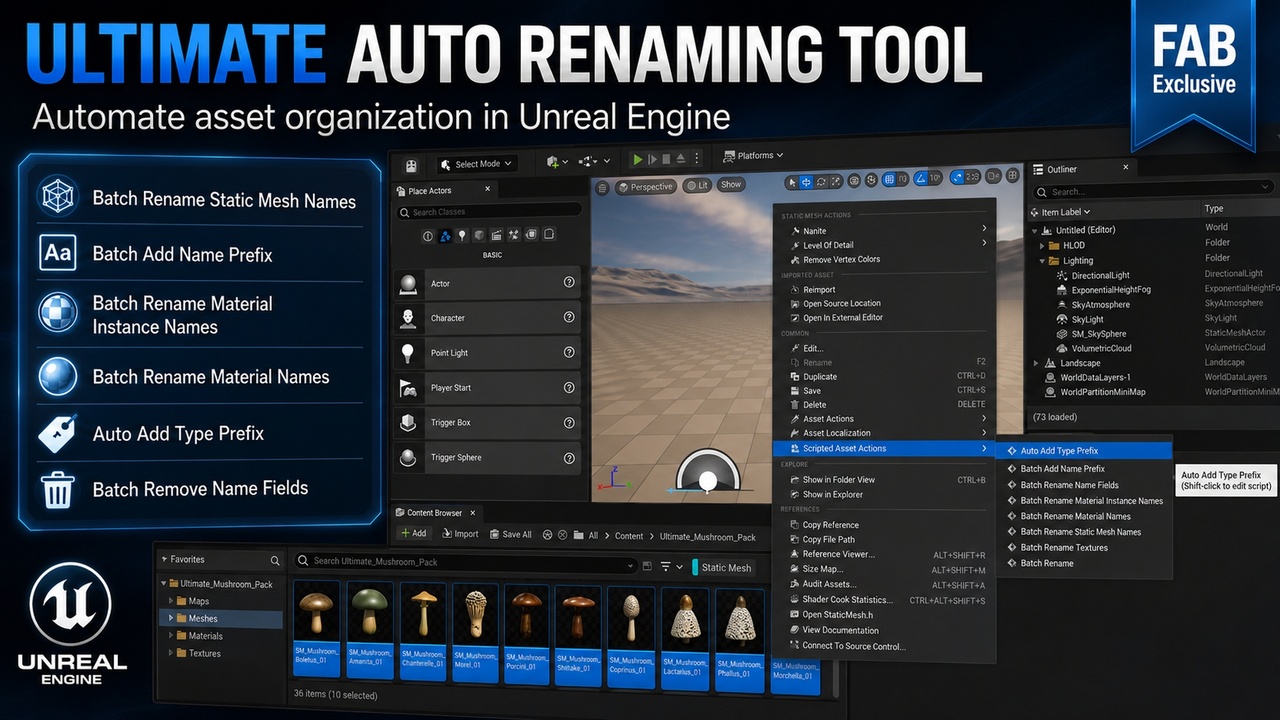Screen dimensions: 1280x720
Task: Open help for Trigger Sphere
Action: point(569,459)
